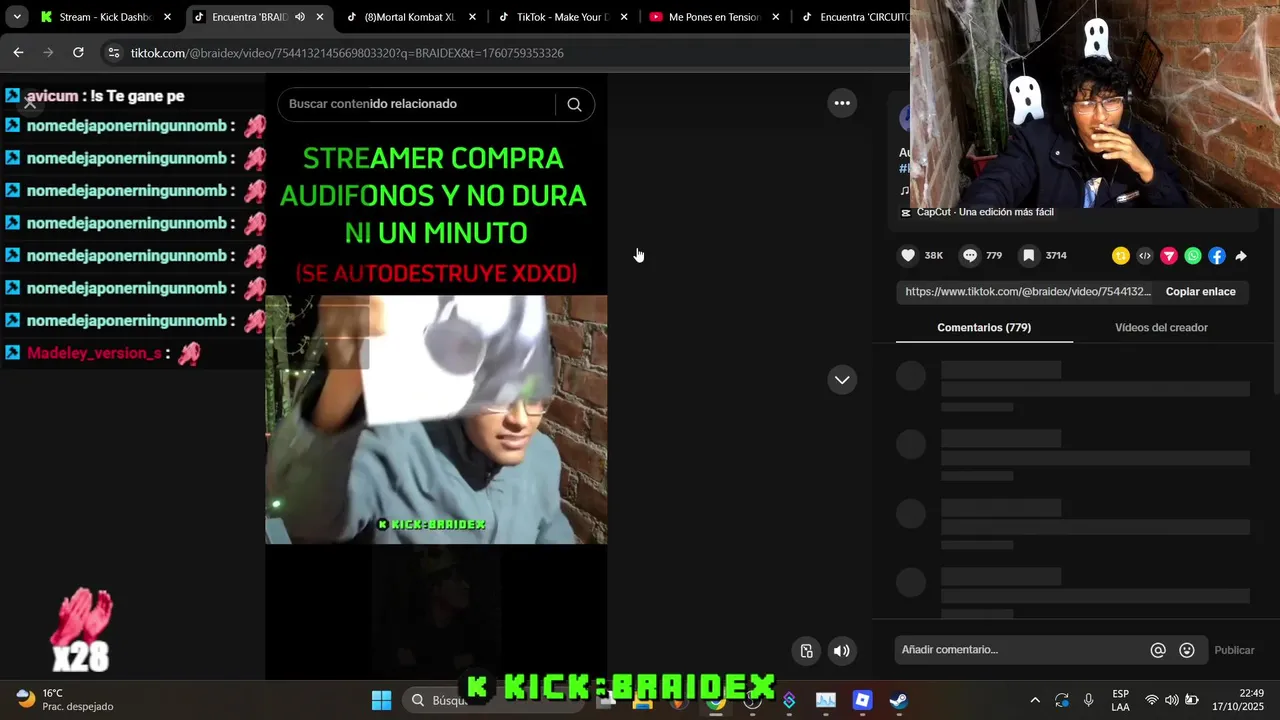Open the Wi-Fi network icon
This screenshot has width=1280, height=720.
1152,700
